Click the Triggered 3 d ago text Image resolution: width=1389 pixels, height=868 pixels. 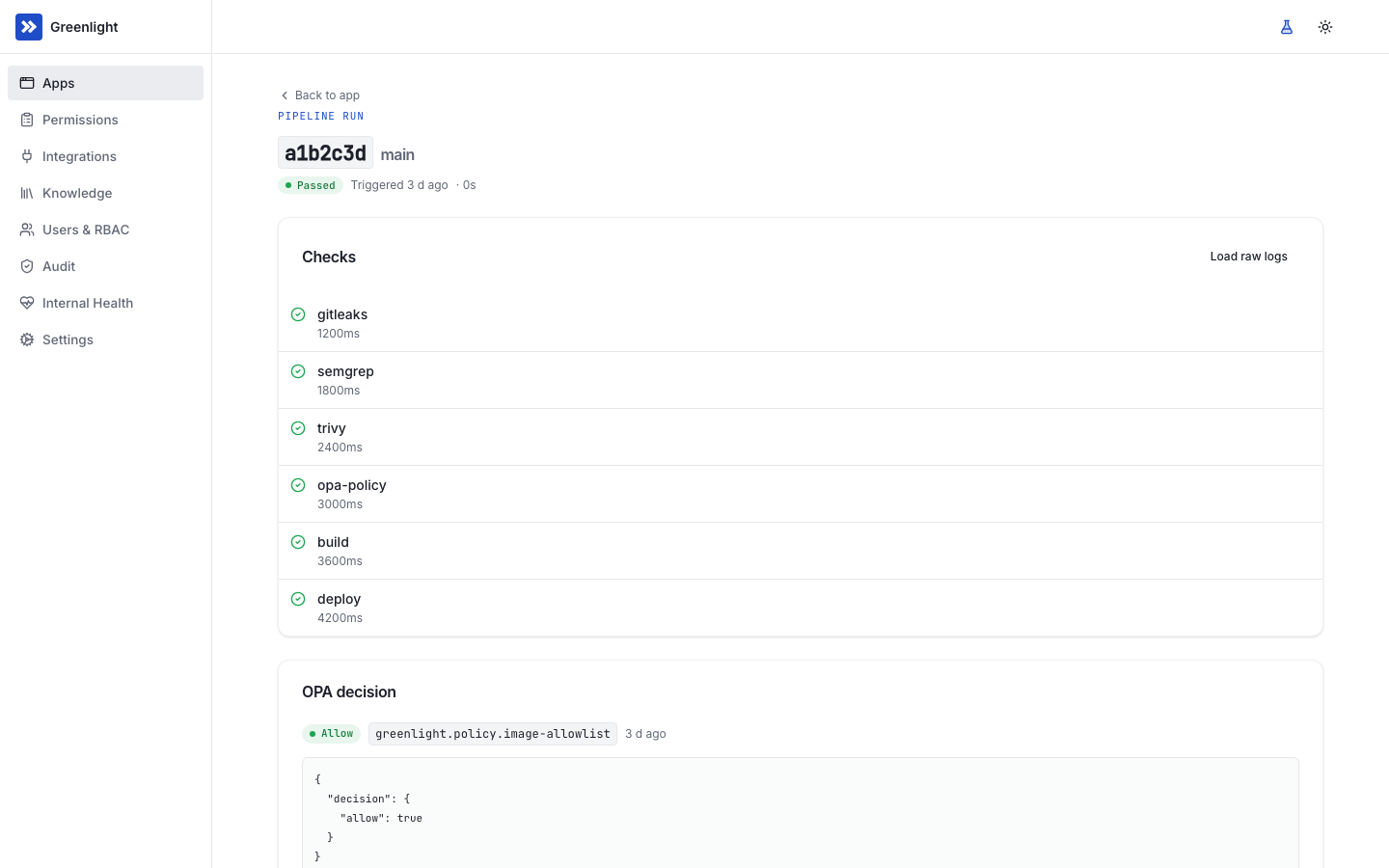point(399,185)
